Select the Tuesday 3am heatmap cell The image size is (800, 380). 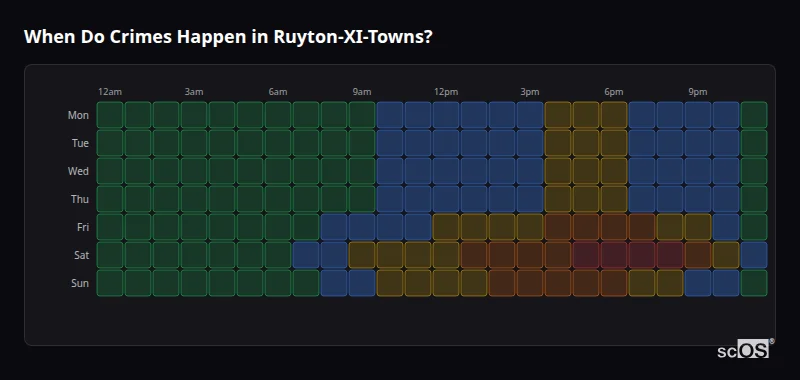pyautogui.click(x=194, y=143)
